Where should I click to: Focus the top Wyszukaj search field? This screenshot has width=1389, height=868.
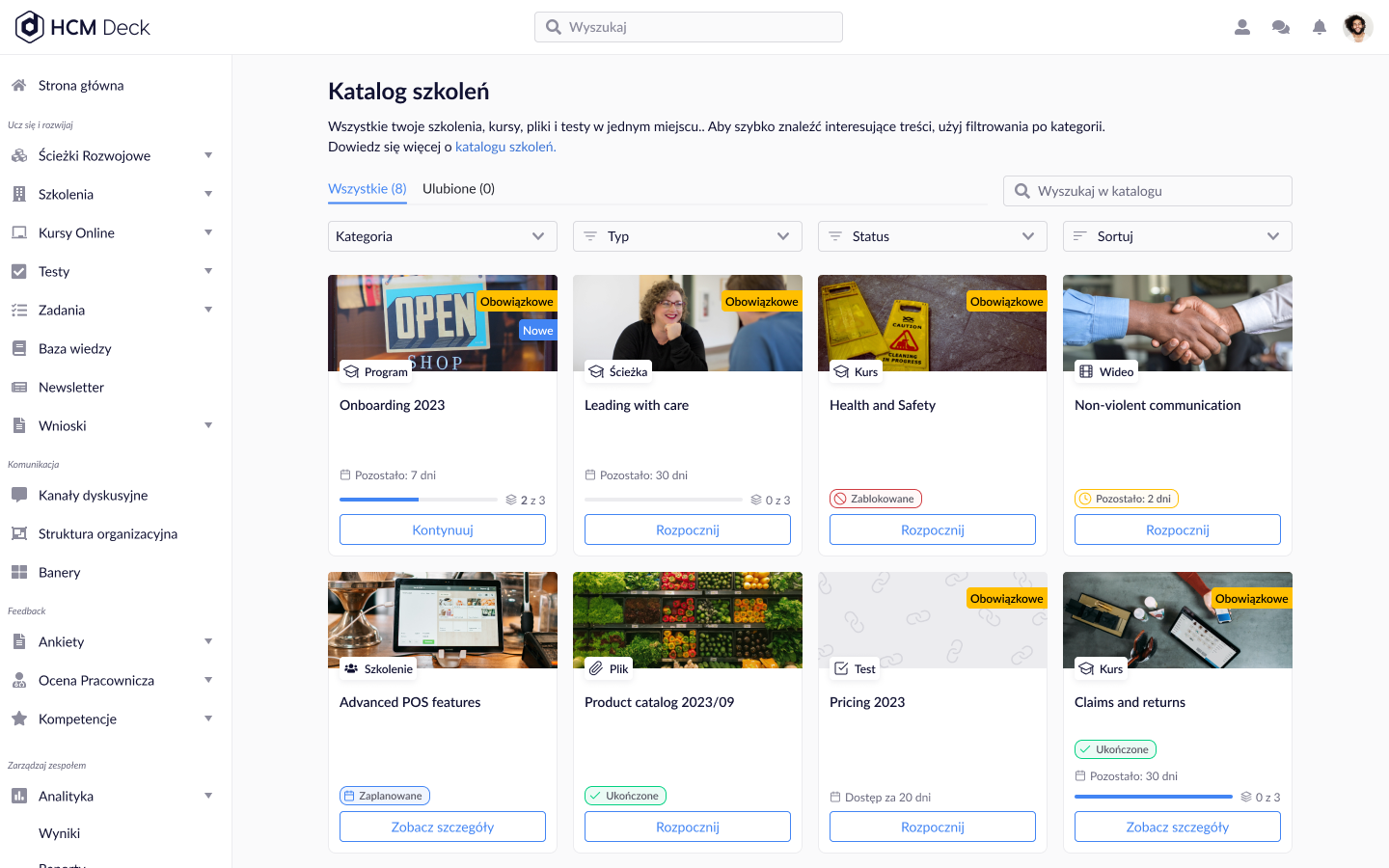[689, 27]
